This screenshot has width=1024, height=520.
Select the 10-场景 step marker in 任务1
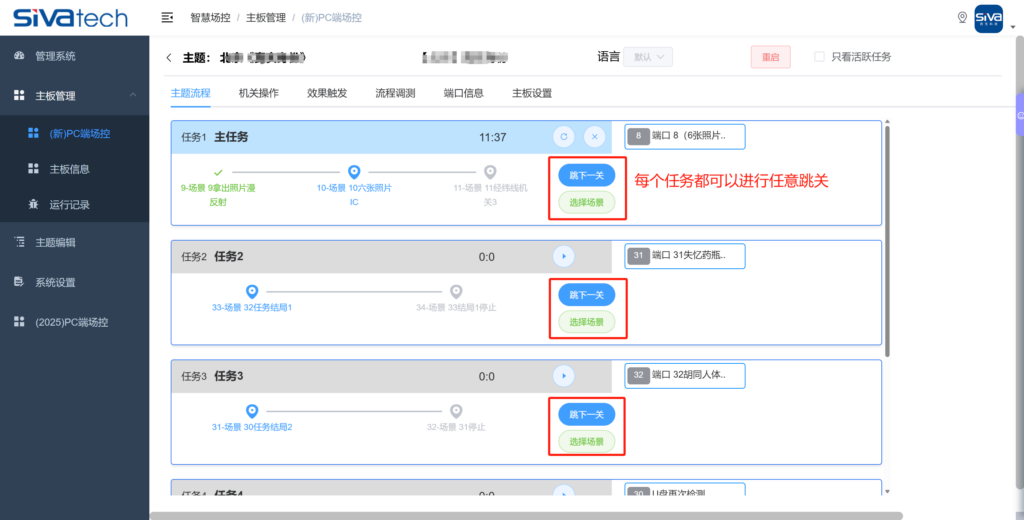pyautogui.click(x=353, y=172)
